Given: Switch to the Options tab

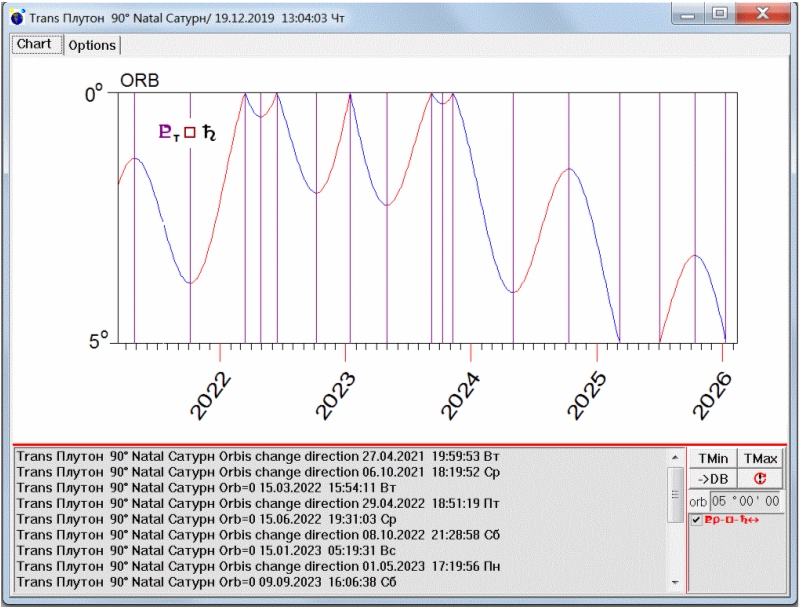Looking at the screenshot, I should [92, 46].
